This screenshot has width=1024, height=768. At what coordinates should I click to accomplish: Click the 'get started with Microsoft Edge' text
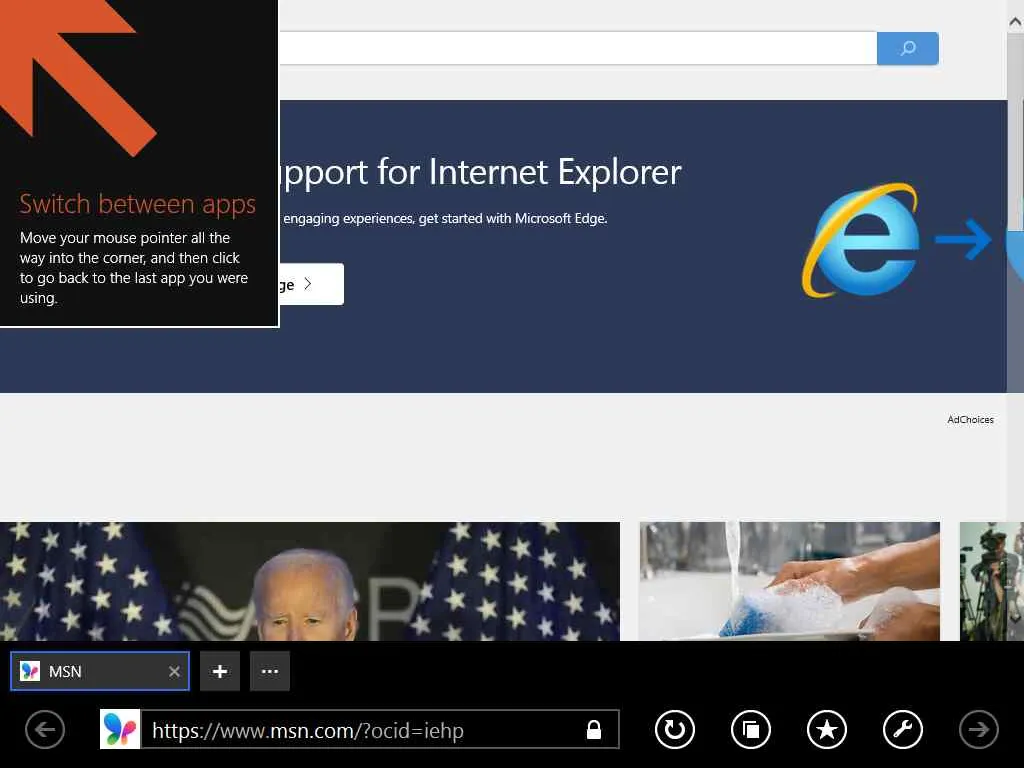[513, 219]
